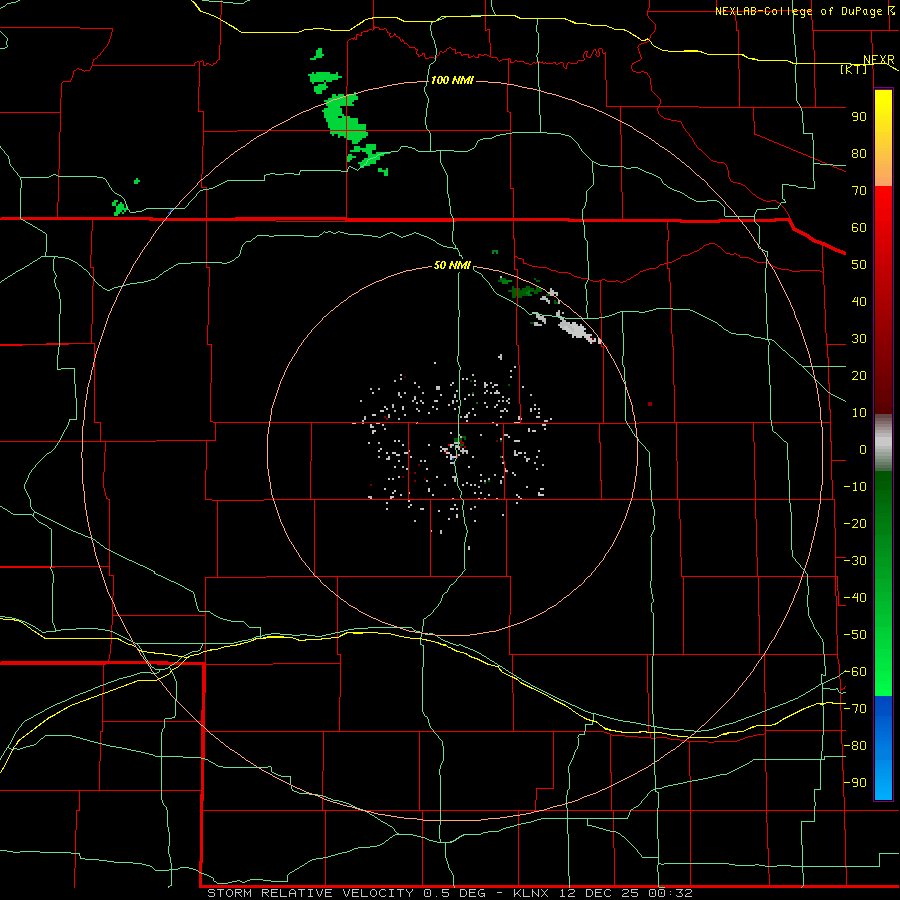The image size is (900, 900).
Task: Click the isolated dark red pixel east of radar
Action: click(x=650, y=404)
